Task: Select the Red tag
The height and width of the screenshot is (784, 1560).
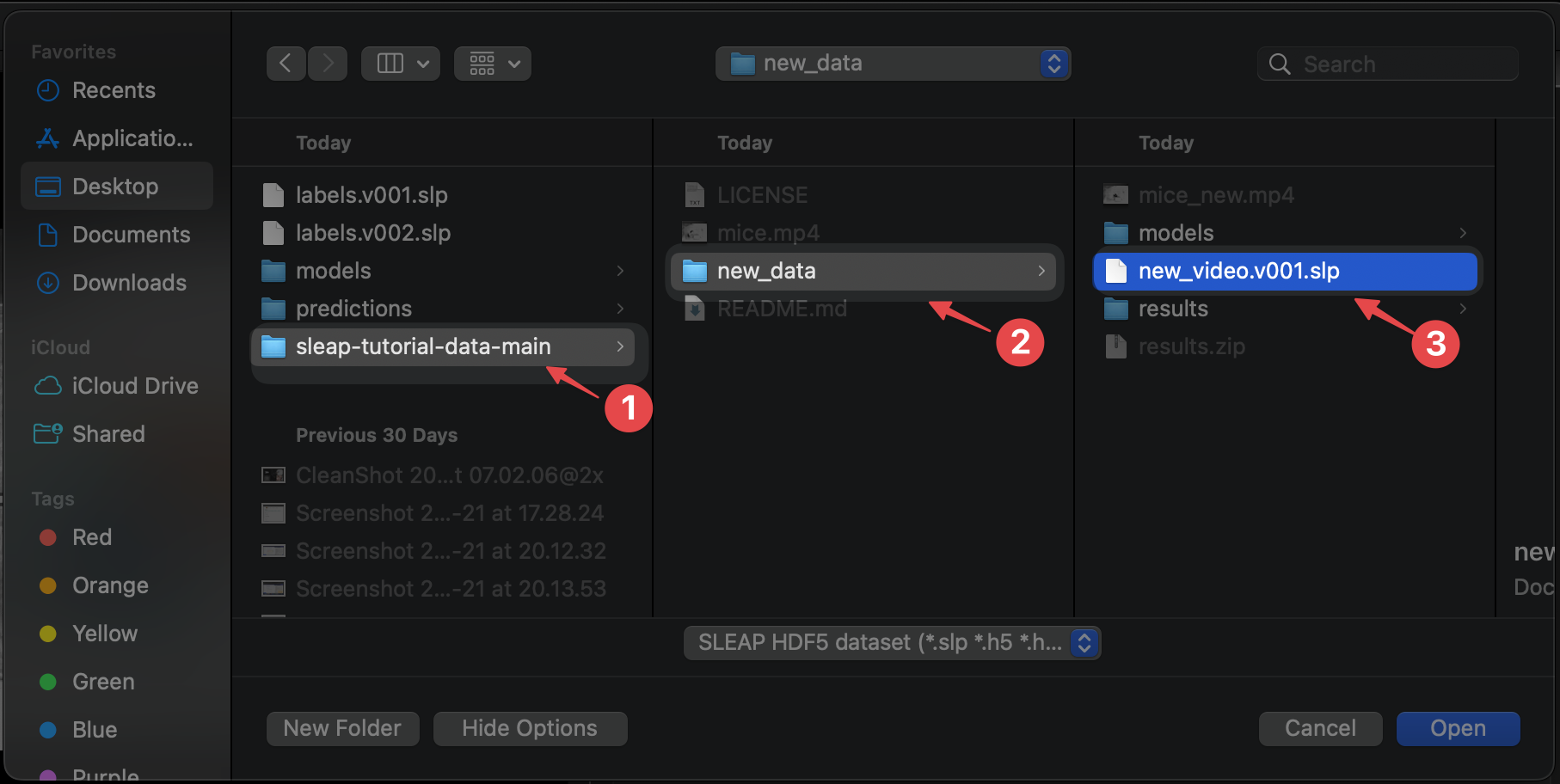Action: (92, 537)
